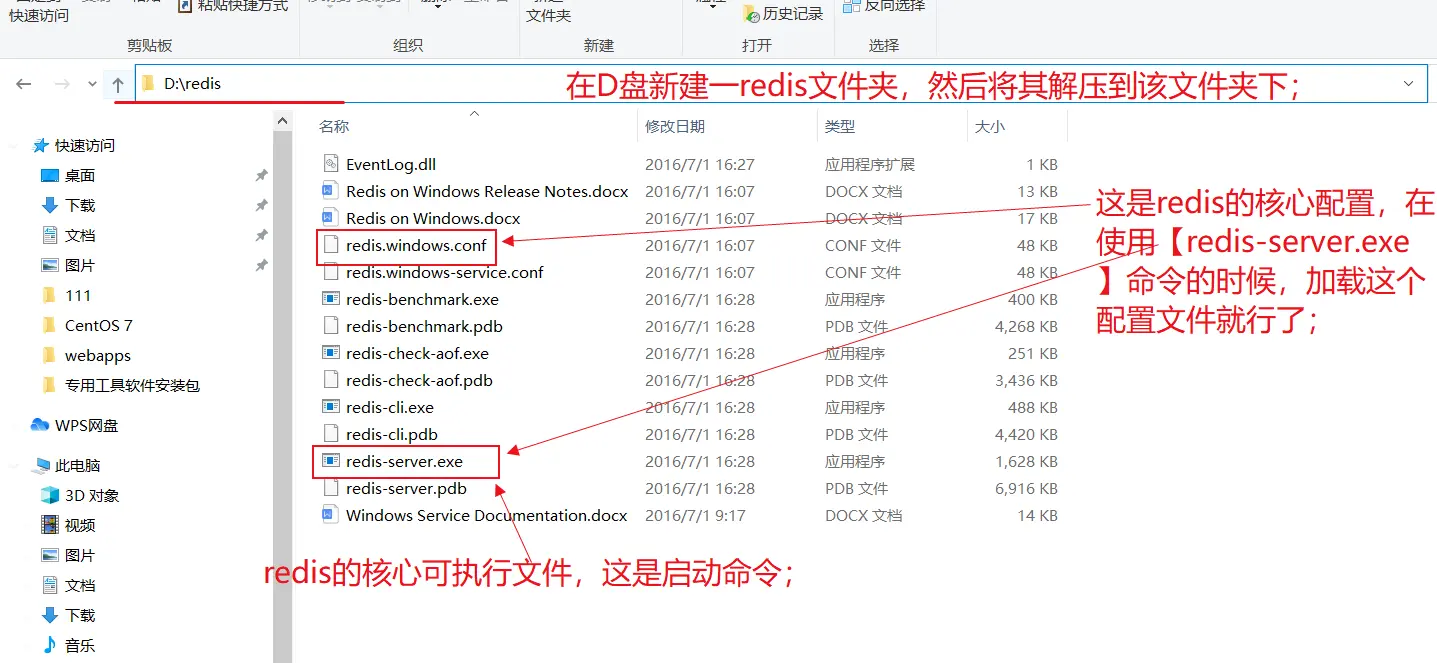Select redis-server.exe file icon

tap(331, 461)
